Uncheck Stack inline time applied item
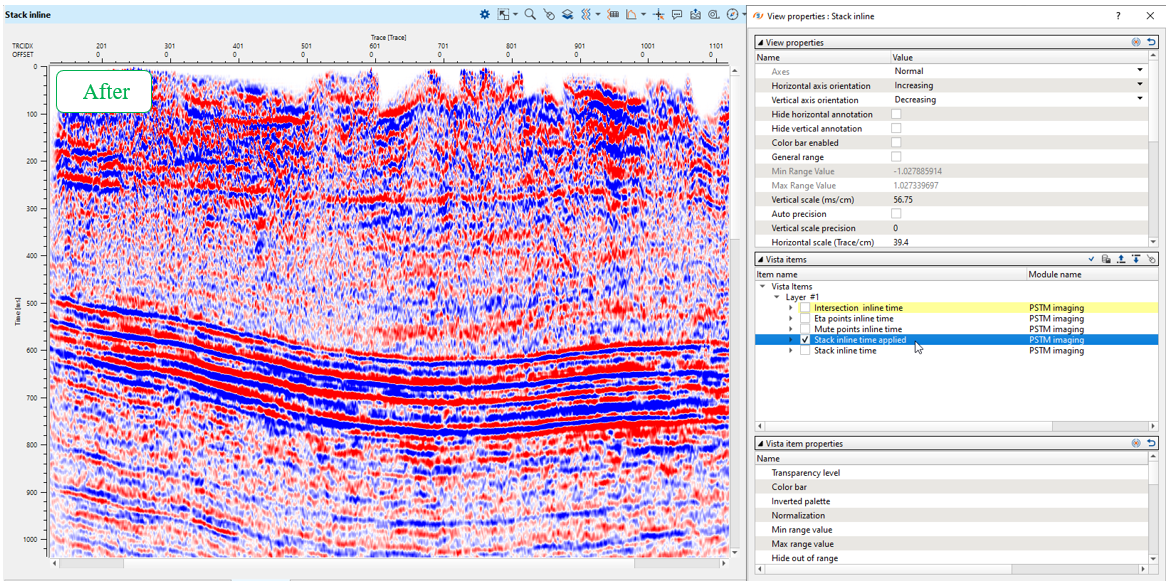Screen dimensions: 1170x586 tap(805, 340)
